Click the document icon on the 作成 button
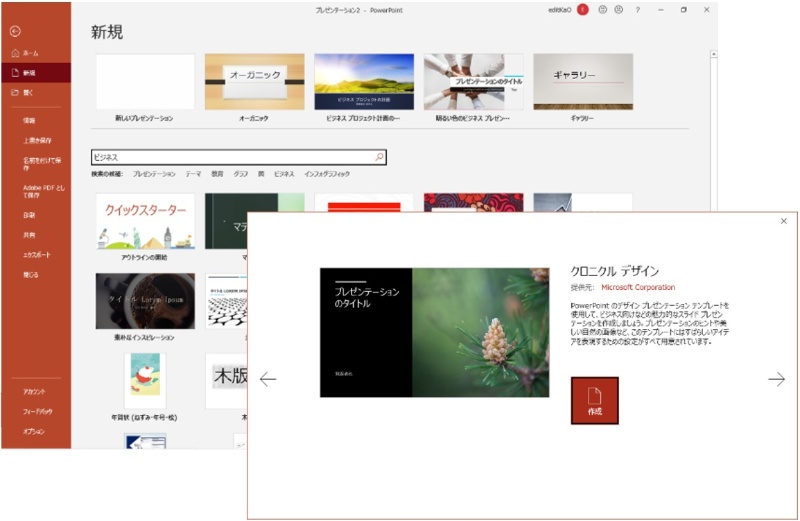This screenshot has height=521, width=800. [595, 395]
